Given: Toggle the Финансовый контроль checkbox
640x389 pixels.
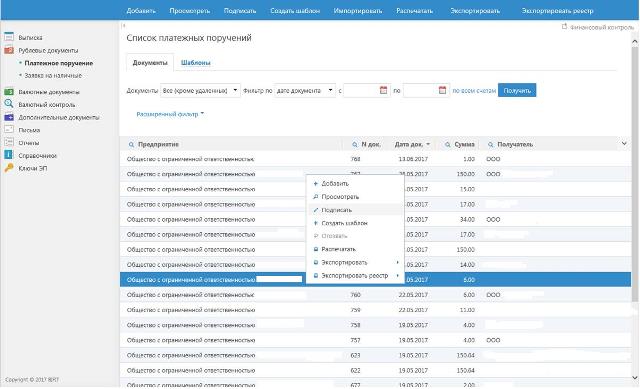Looking at the screenshot, I should pyautogui.click(x=564, y=27).
